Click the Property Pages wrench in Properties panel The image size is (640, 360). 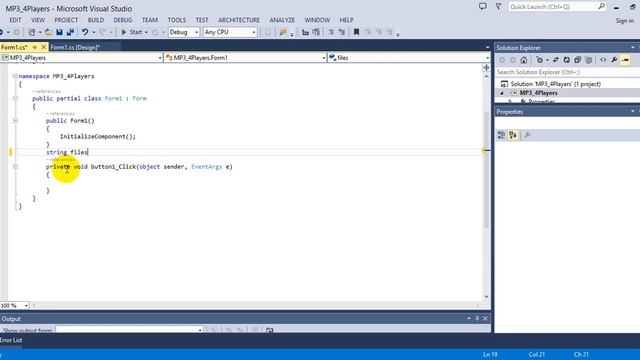click(x=527, y=135)
